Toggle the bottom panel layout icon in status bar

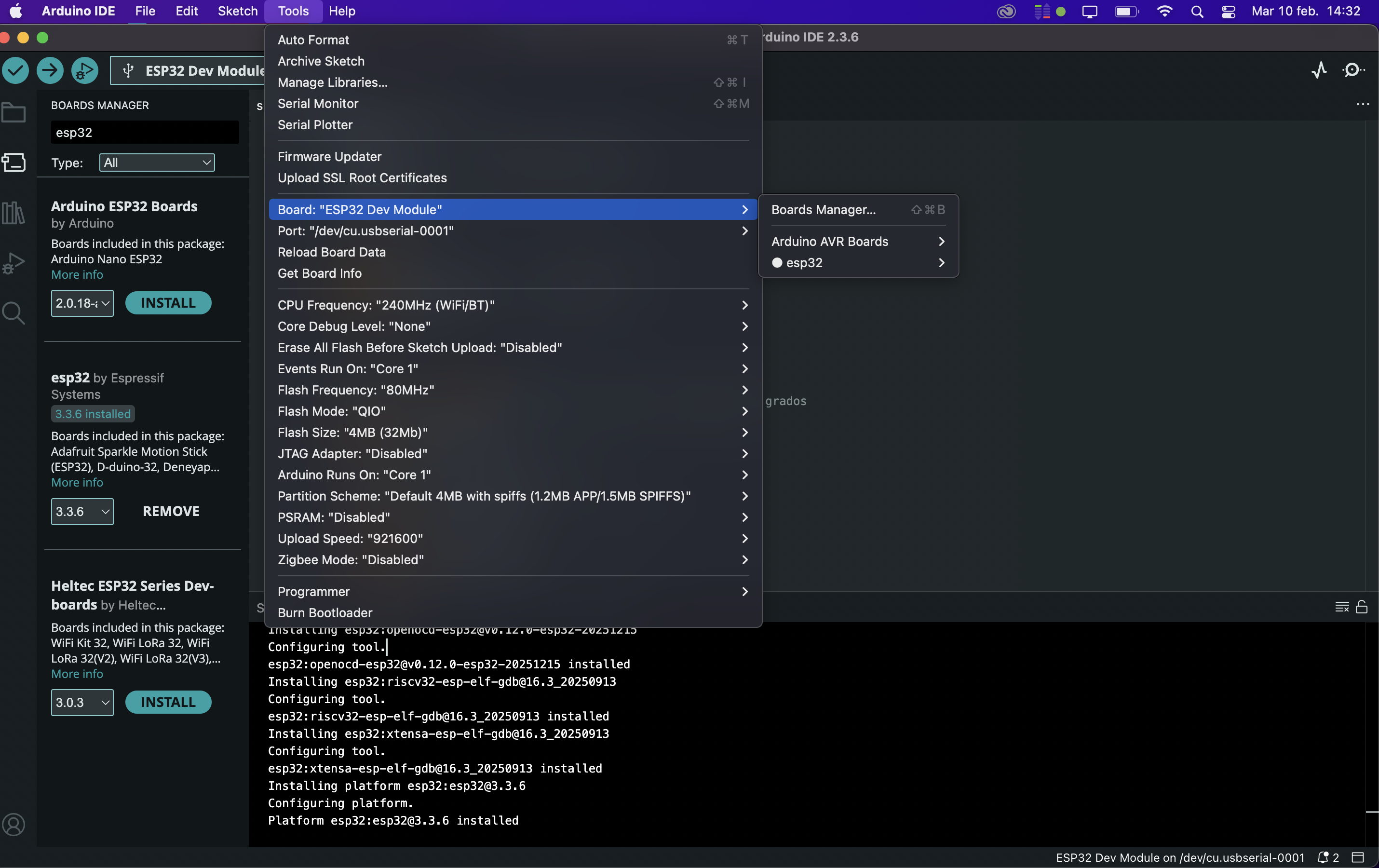click(1358, 857)
